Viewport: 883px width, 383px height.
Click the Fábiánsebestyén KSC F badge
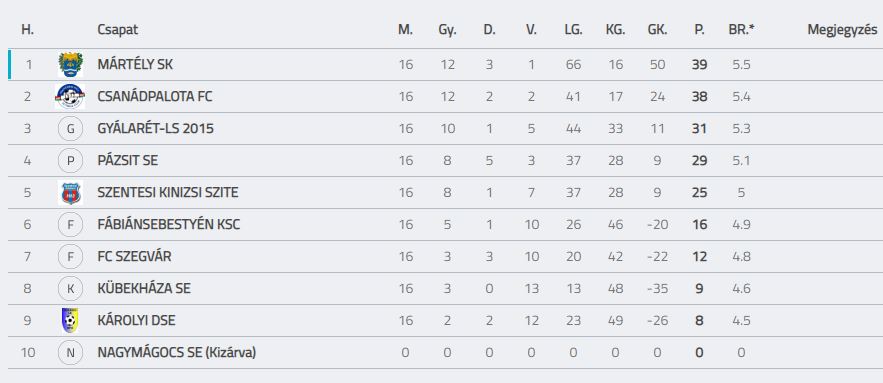pos(70,225)
